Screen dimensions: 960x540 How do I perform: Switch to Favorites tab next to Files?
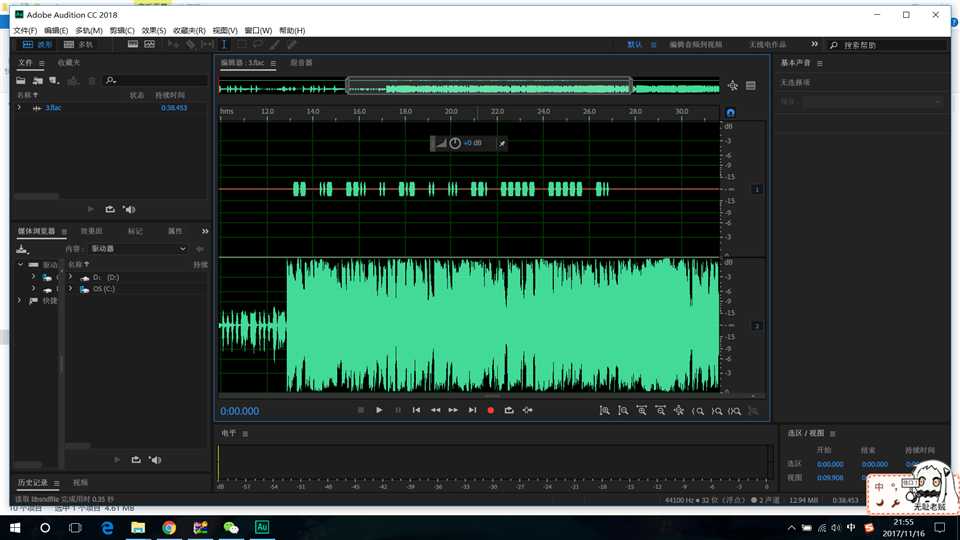pos(69,63)
